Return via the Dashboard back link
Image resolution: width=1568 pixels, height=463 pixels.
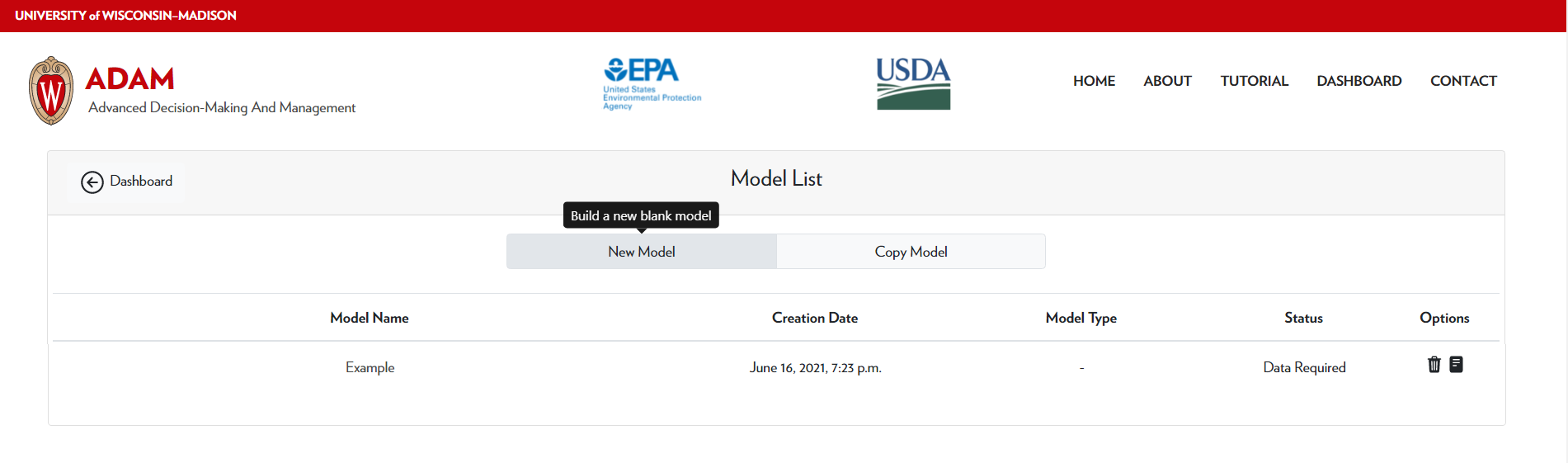click(141, 181)
